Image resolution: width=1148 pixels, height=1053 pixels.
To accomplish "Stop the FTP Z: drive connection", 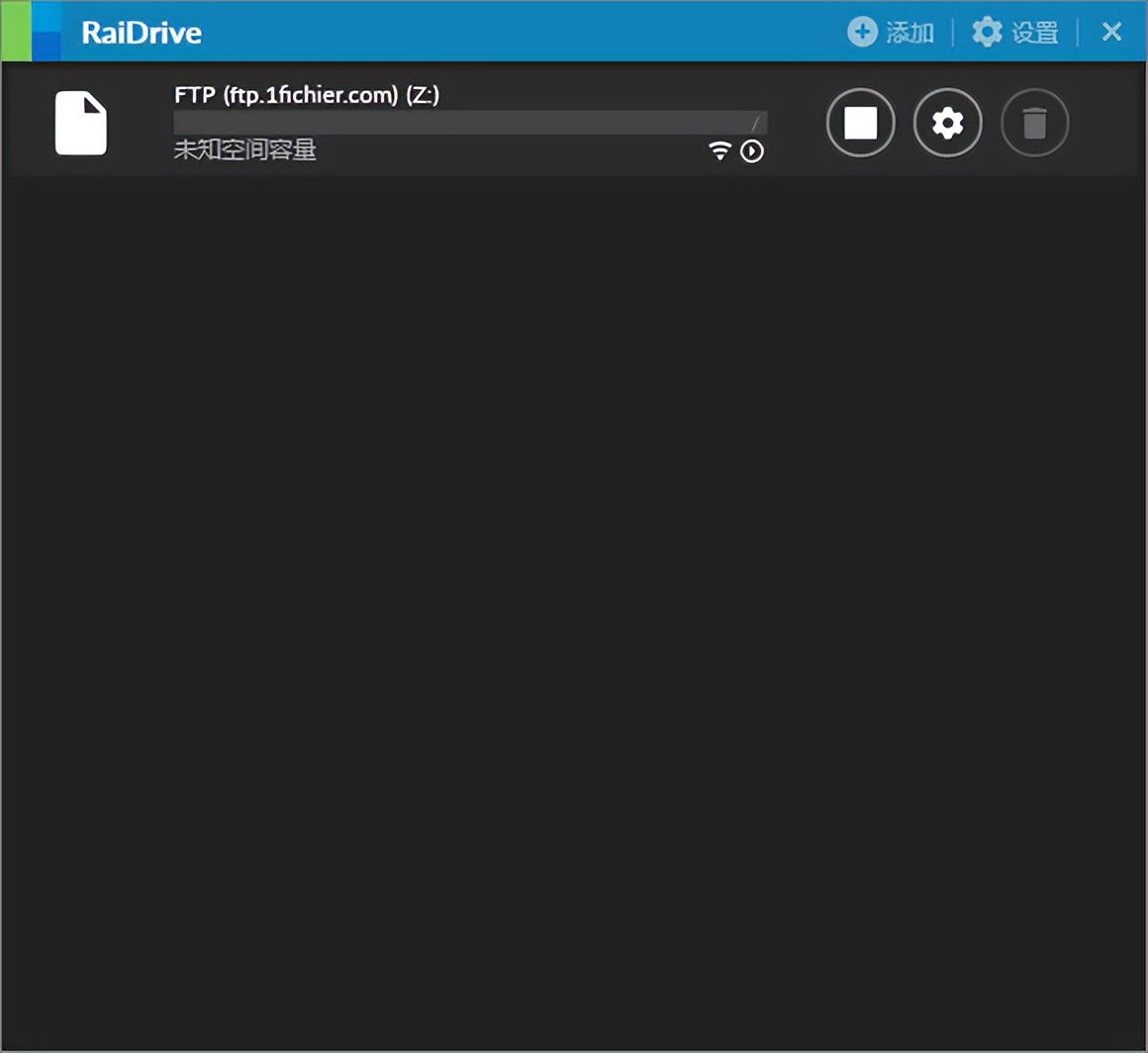I will [x=860, y=123].
